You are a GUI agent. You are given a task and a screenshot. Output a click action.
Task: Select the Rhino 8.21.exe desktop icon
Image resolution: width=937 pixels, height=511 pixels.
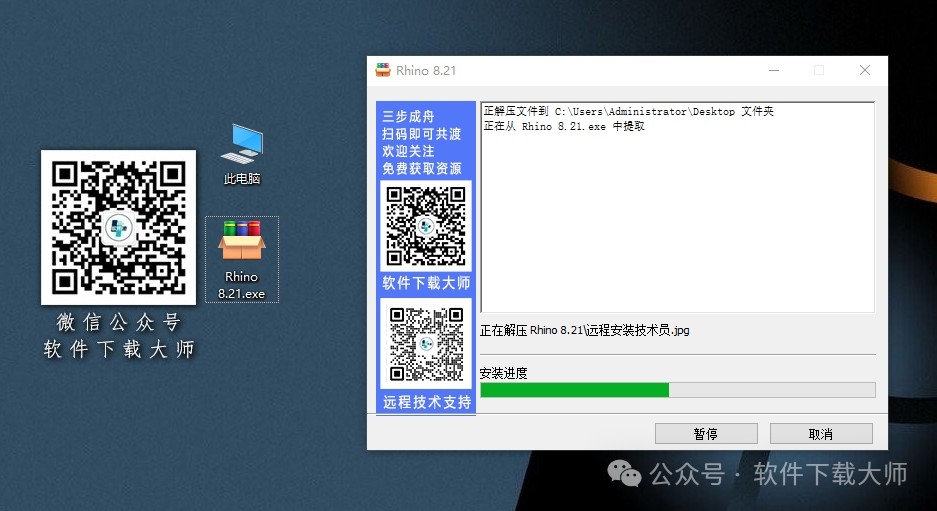241,259
